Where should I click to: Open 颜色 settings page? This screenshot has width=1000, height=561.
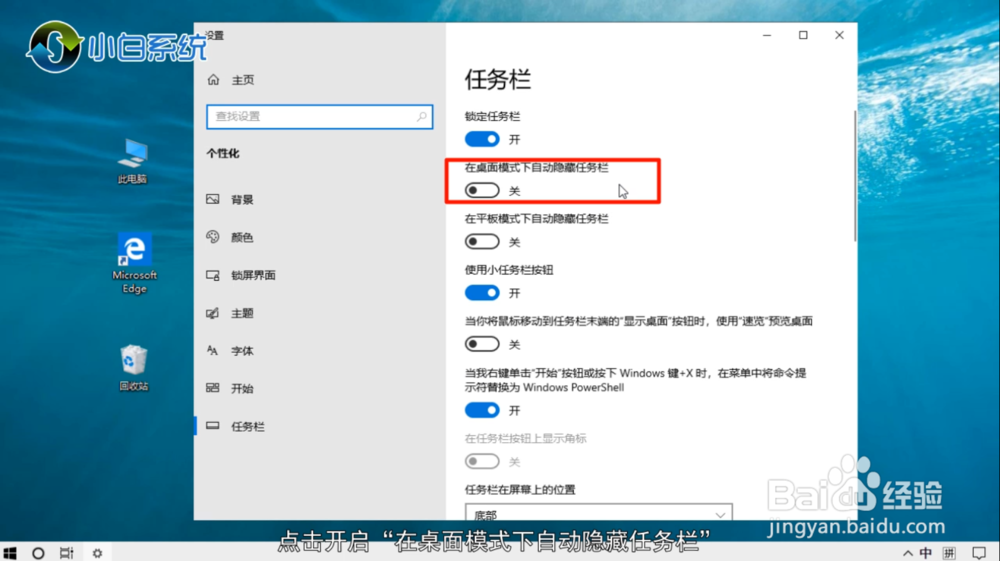click(242, 237)
